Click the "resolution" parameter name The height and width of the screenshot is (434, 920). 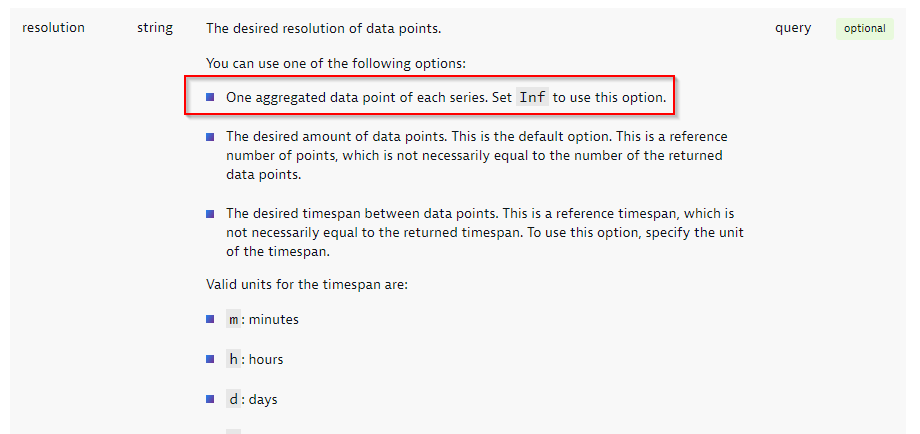point(53,28)
